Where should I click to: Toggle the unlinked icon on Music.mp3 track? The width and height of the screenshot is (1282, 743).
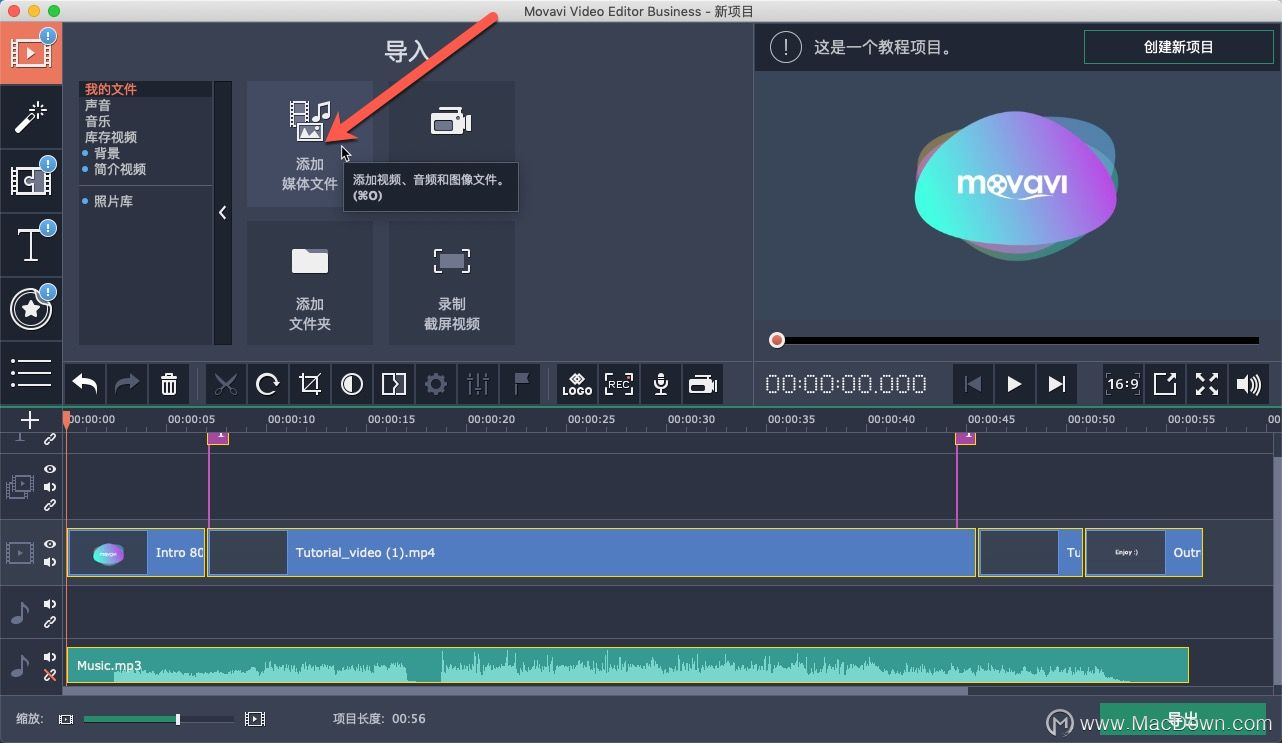50,676
